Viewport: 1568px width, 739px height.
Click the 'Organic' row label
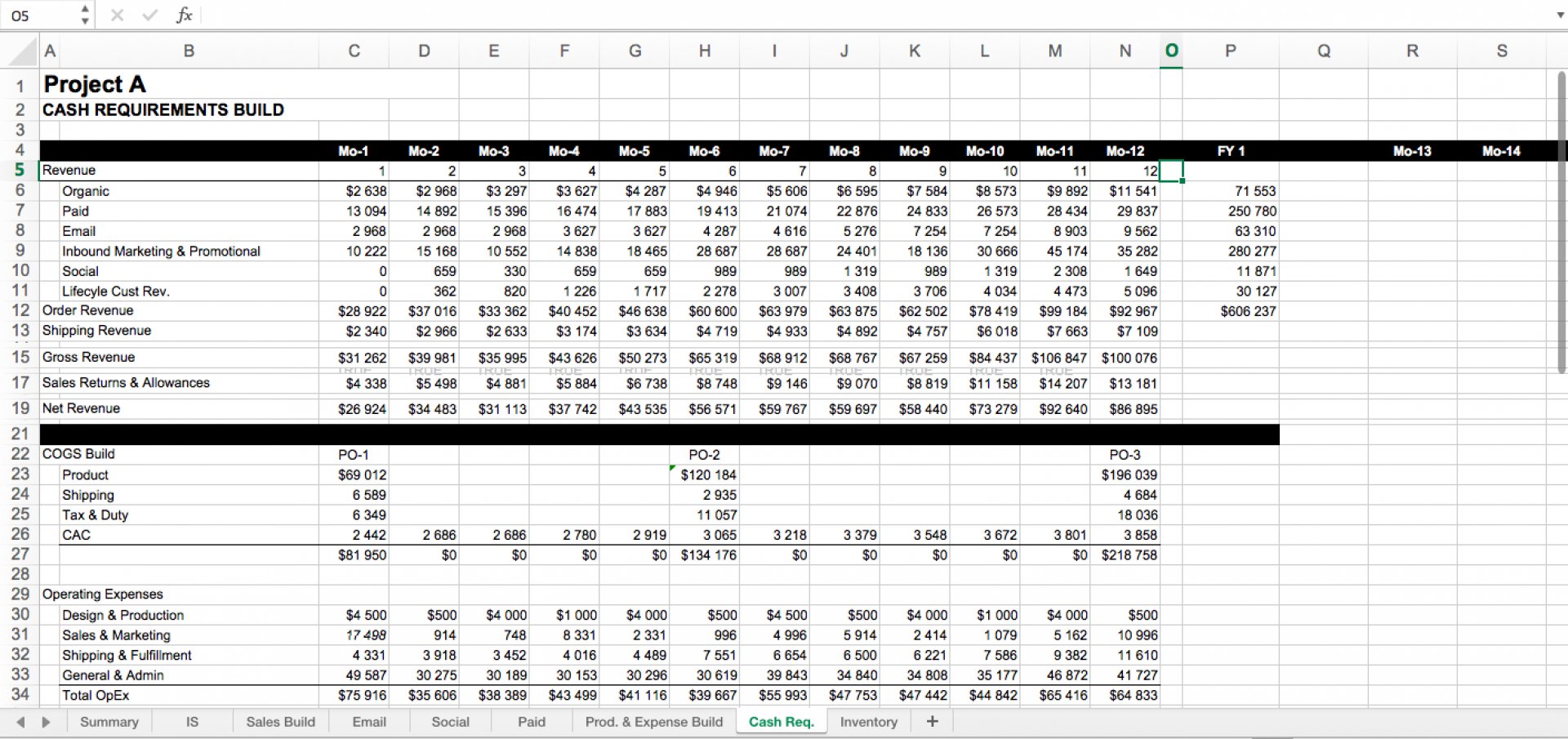click(86, 191)
